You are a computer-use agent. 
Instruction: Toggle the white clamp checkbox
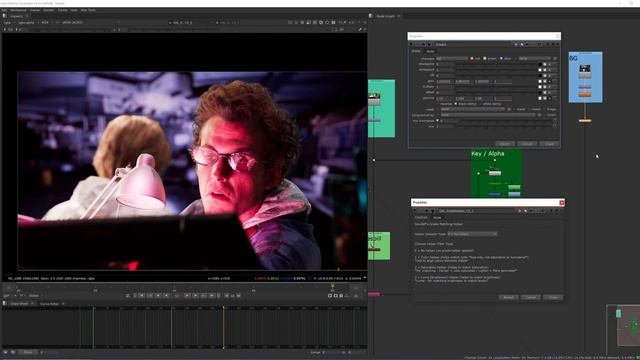pyautogui.click(x=481, y=104)
